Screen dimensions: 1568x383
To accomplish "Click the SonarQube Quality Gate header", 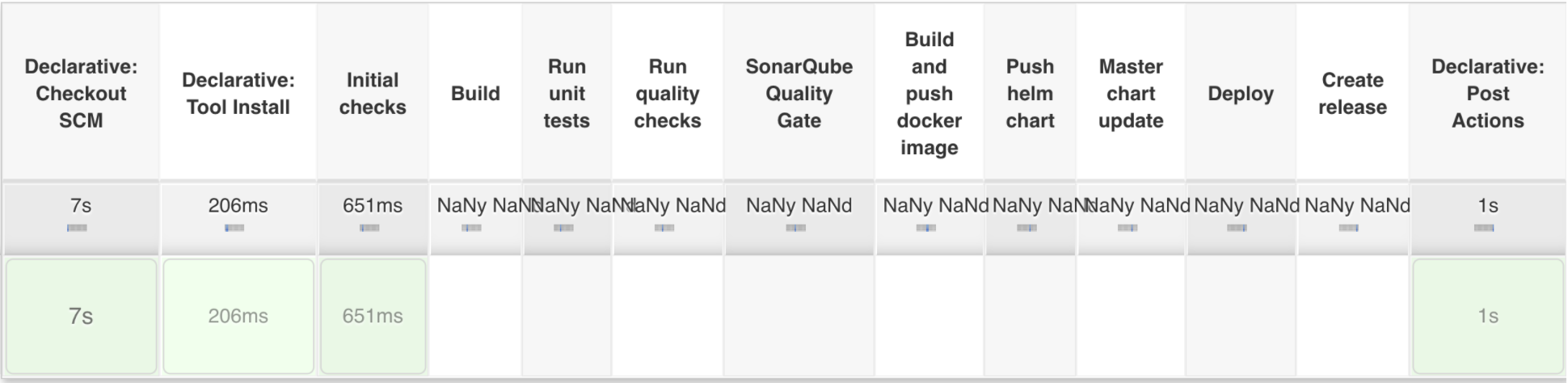I will tap(799, 94).
